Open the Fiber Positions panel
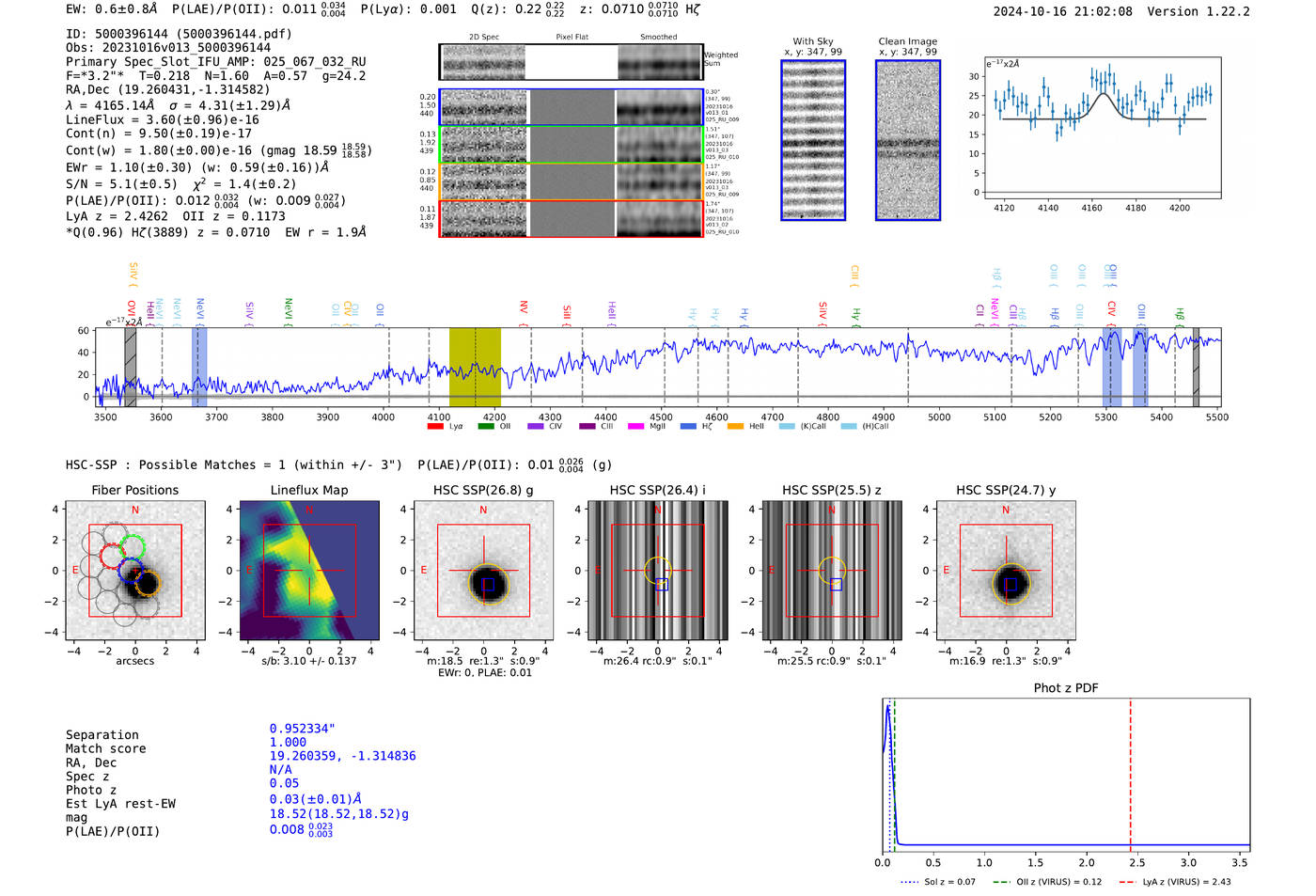 click(x=135, y=571)
